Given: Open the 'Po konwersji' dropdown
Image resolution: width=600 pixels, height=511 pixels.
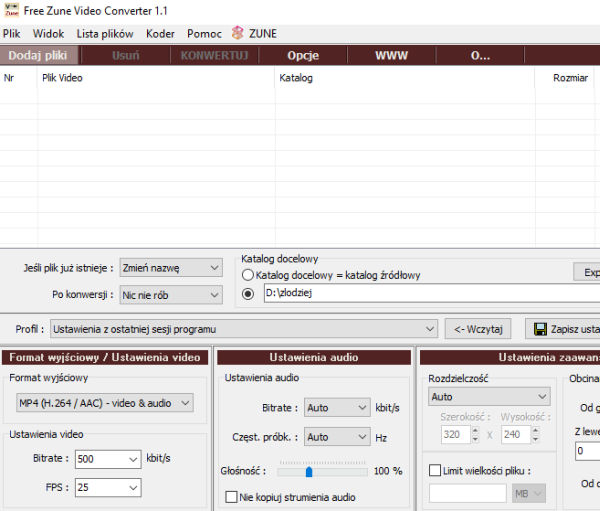Looking at the screenshot, I should 171,295.
